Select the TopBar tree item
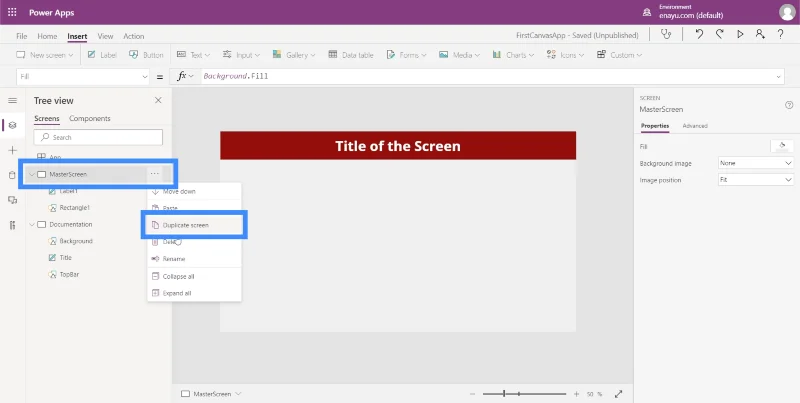 [69, 274]
